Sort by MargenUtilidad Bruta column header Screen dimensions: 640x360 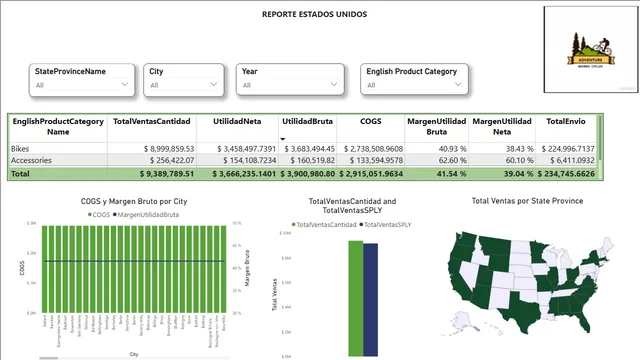click(x=436, y=127)
